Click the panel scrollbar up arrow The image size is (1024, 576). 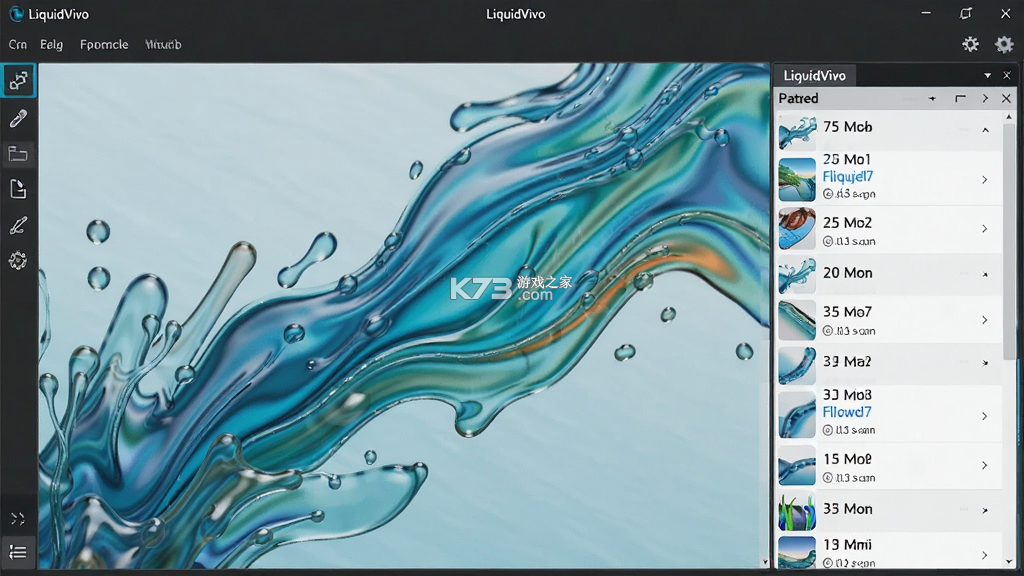pos(1010,117)
